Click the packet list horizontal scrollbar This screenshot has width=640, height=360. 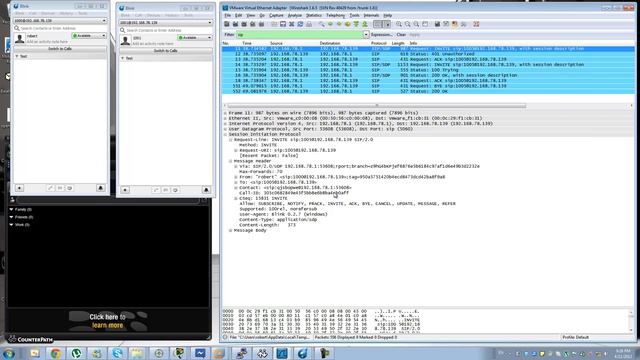pyautogui.click(x=376, y=106)
